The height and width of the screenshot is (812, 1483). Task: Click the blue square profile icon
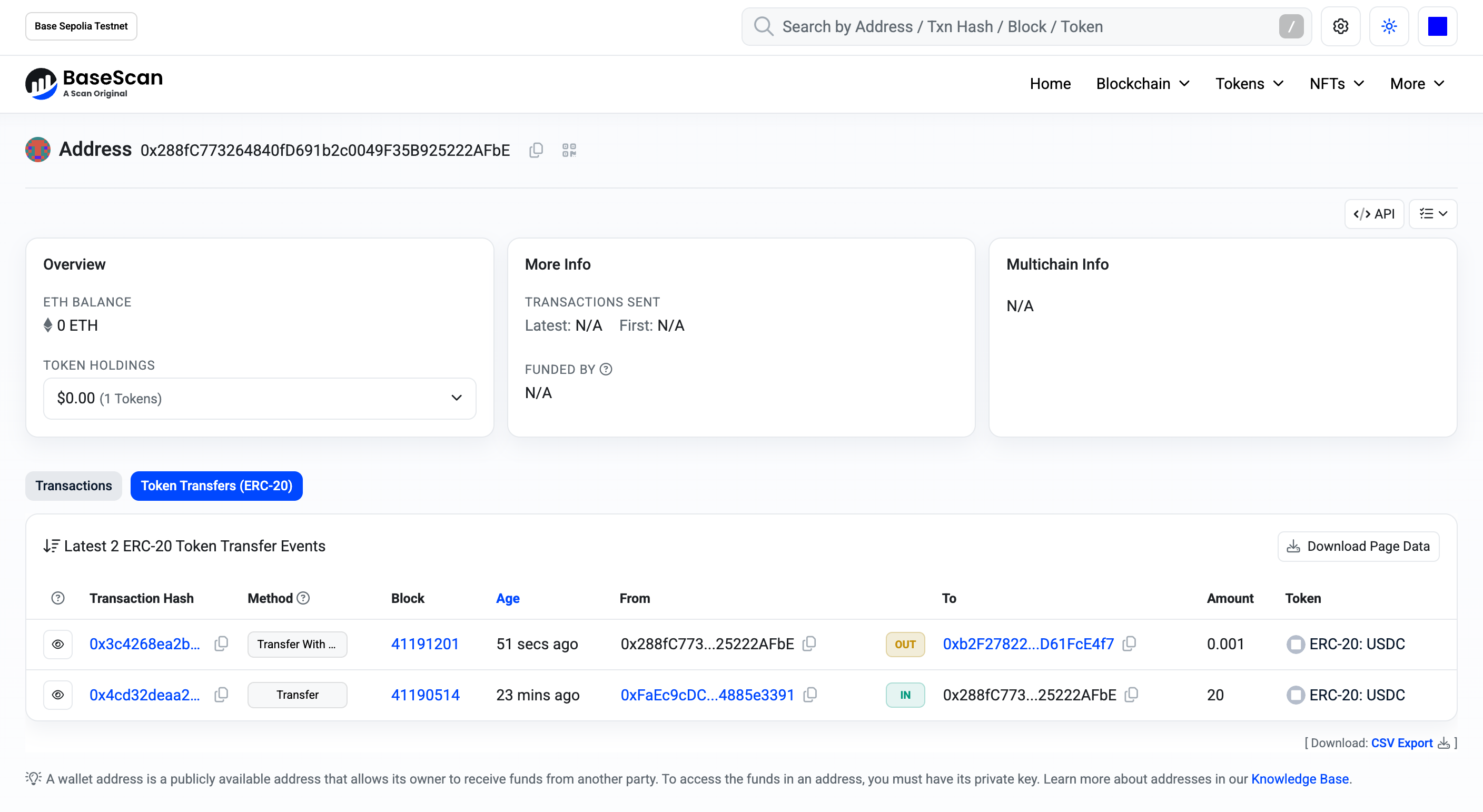tap(1437, 26)
